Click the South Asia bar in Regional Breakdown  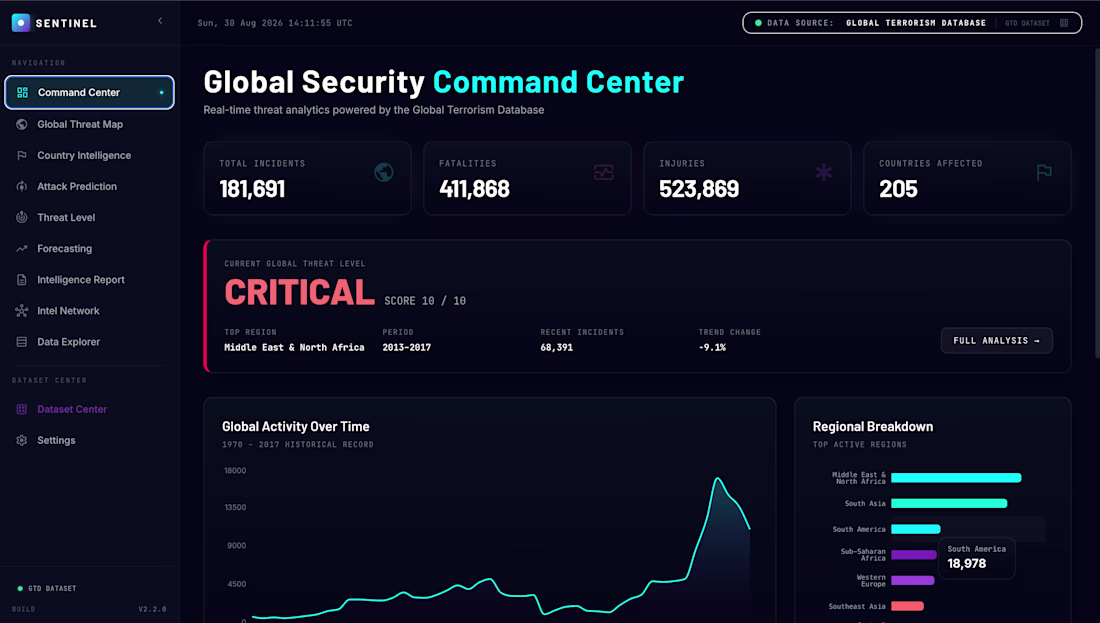949,504
